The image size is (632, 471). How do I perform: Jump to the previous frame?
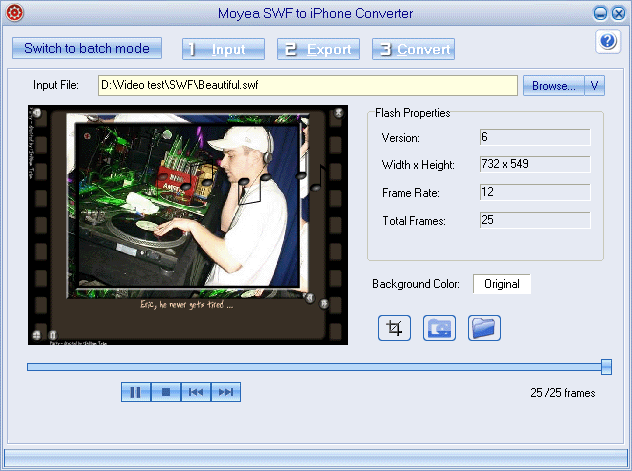point(196,392)
